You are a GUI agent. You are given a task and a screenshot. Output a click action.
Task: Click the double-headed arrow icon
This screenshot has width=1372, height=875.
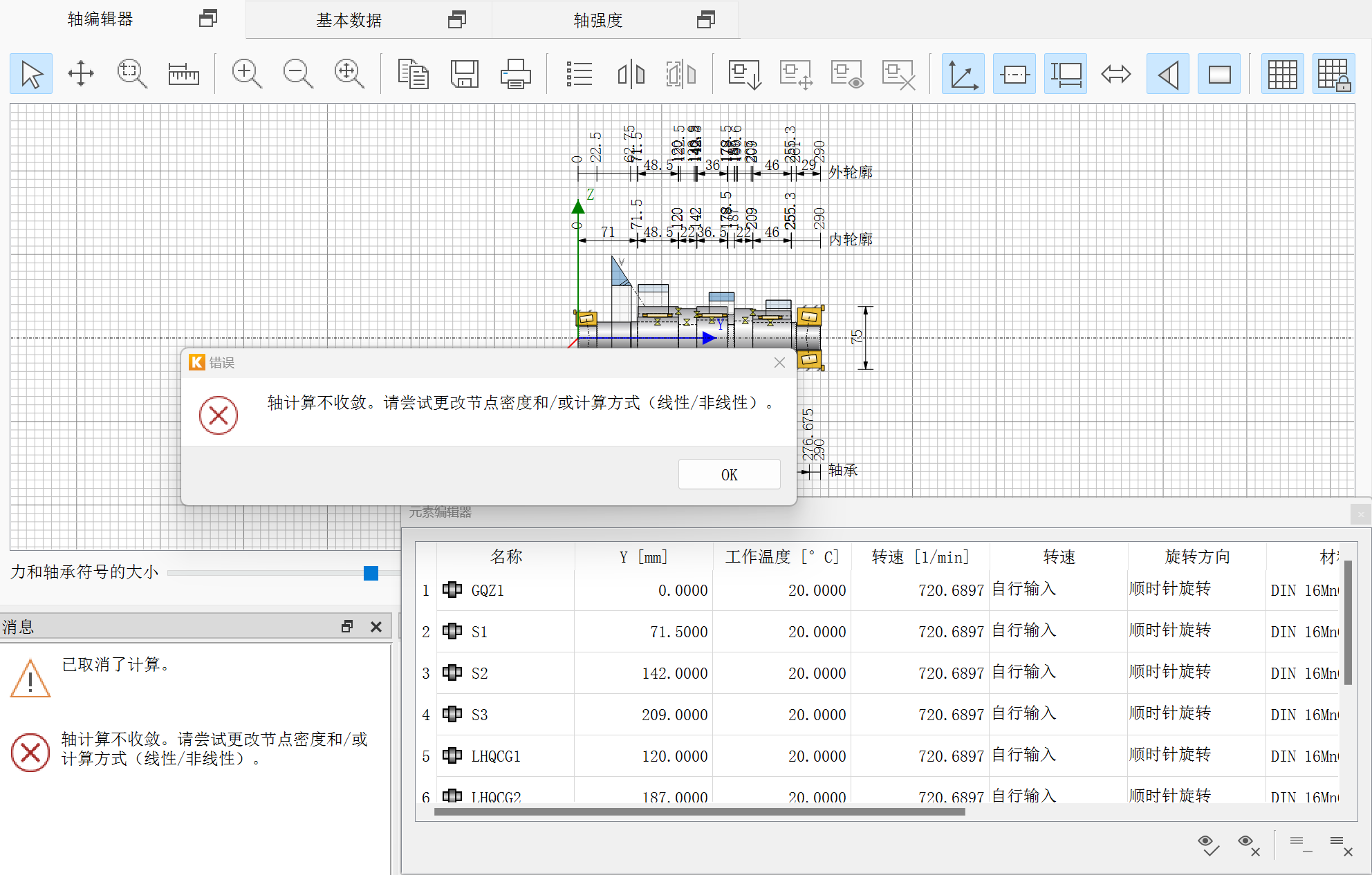[1116, 74]
